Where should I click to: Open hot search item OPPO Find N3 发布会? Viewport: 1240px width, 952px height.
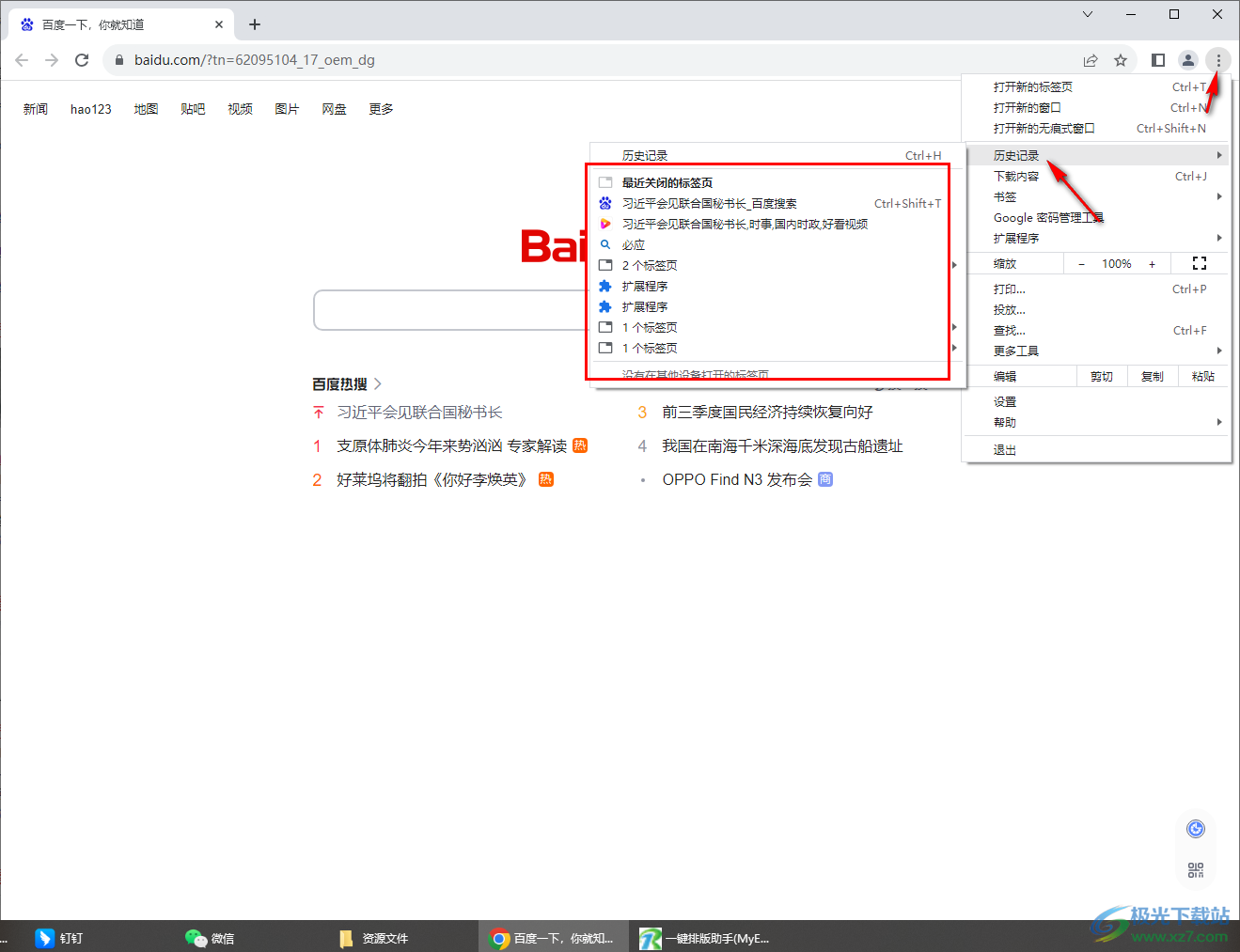tap(737, 479)
